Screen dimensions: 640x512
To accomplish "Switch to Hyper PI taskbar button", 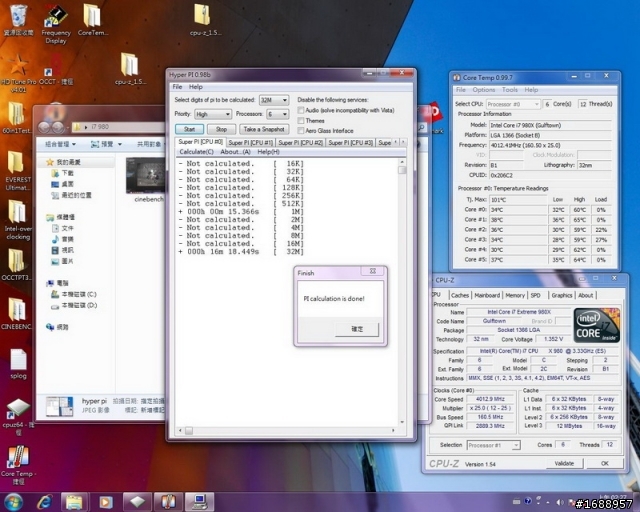I will [x=199, y=502].
